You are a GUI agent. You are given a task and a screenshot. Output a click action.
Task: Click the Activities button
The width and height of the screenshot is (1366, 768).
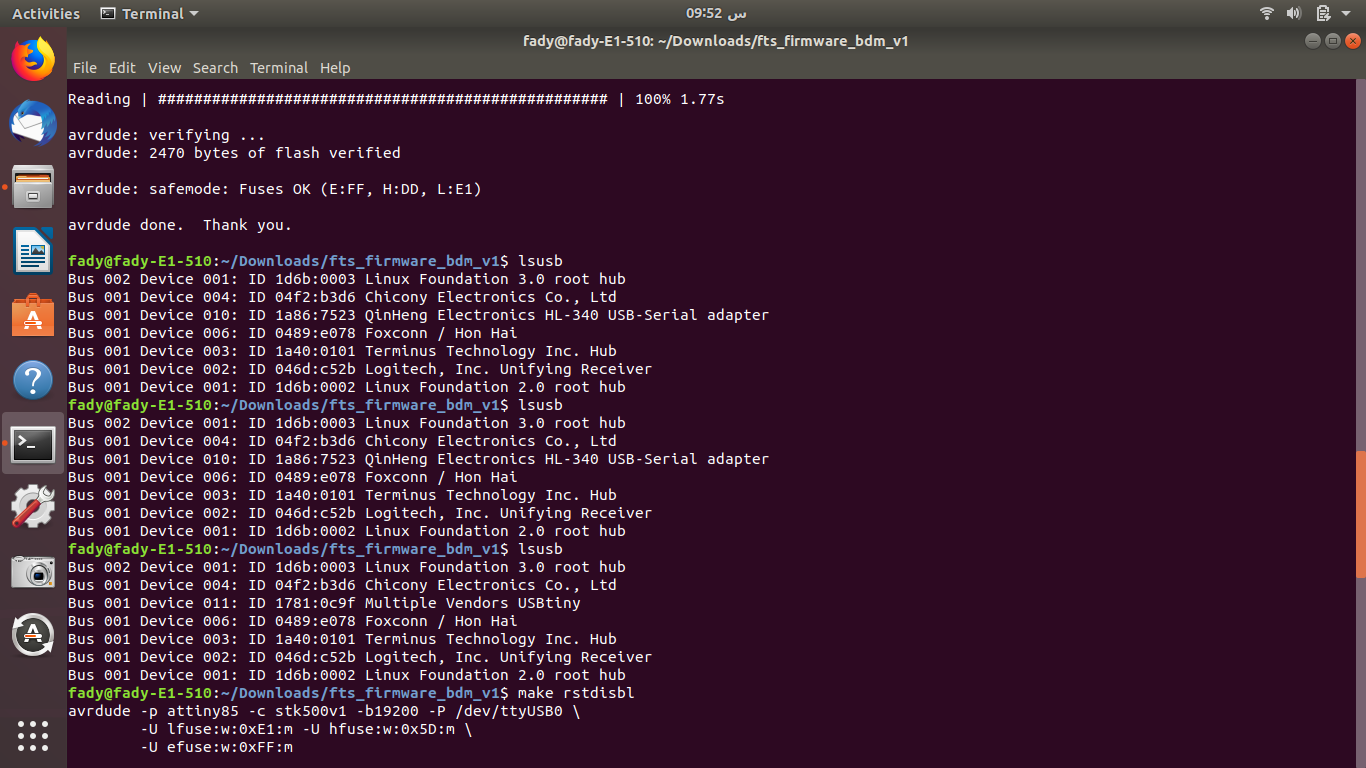pos(46,14)
